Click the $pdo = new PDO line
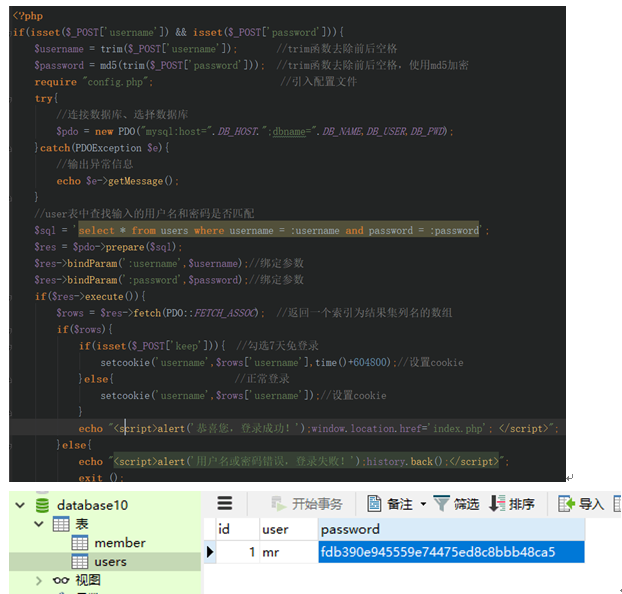The height and width of the screenshot is (594, 622). click(x=254, y=131)
